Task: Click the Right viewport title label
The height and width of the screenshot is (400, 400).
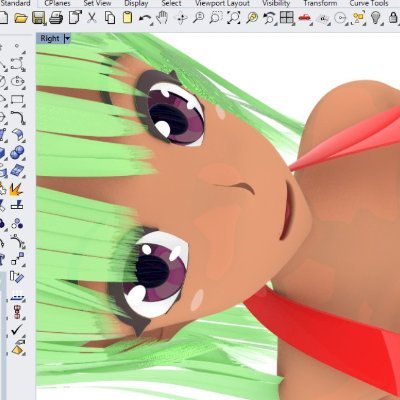Action: point(50,39)
